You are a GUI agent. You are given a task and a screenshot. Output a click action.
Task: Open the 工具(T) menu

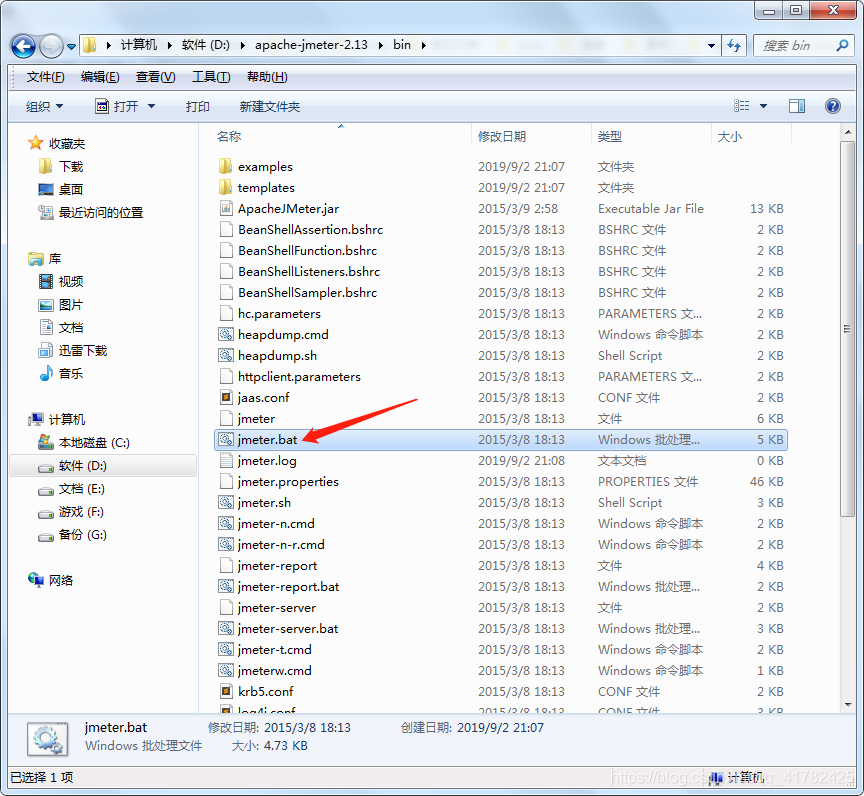tap(211, 77)
